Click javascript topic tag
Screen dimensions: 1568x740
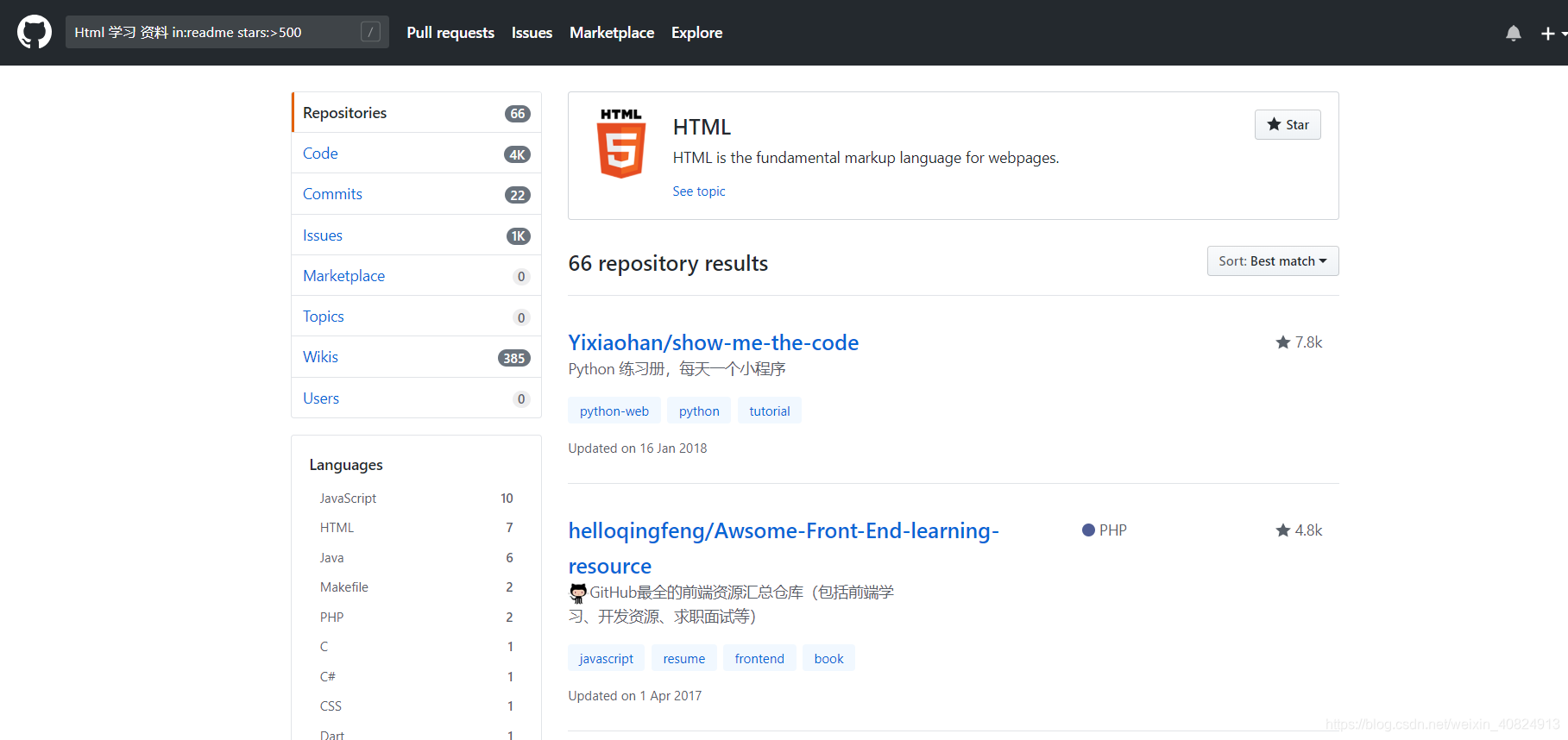pos(607,659)
